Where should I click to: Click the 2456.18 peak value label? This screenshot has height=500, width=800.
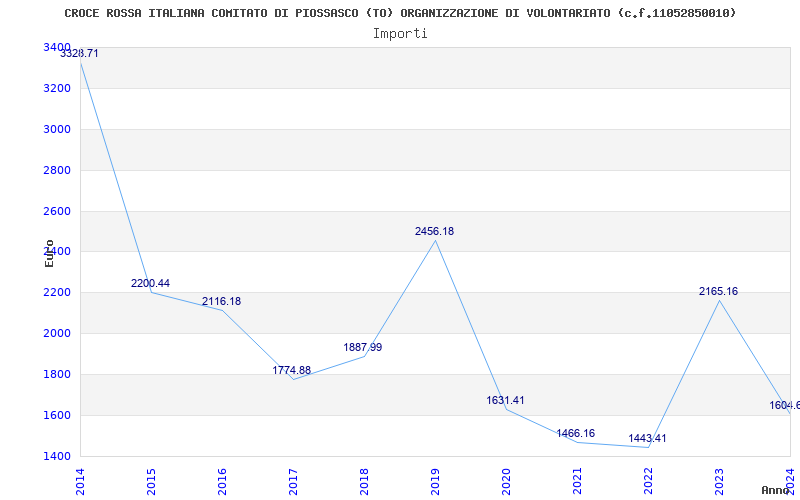coord(434,232)
